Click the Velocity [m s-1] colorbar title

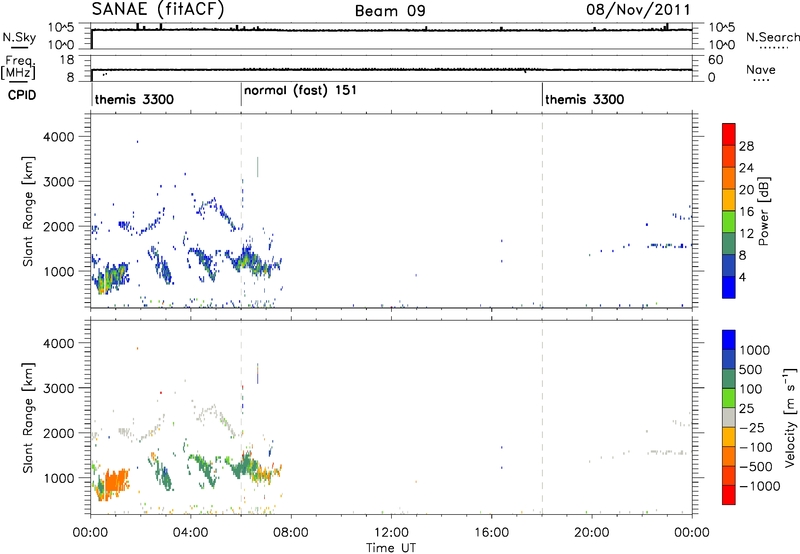click(790, 417)
